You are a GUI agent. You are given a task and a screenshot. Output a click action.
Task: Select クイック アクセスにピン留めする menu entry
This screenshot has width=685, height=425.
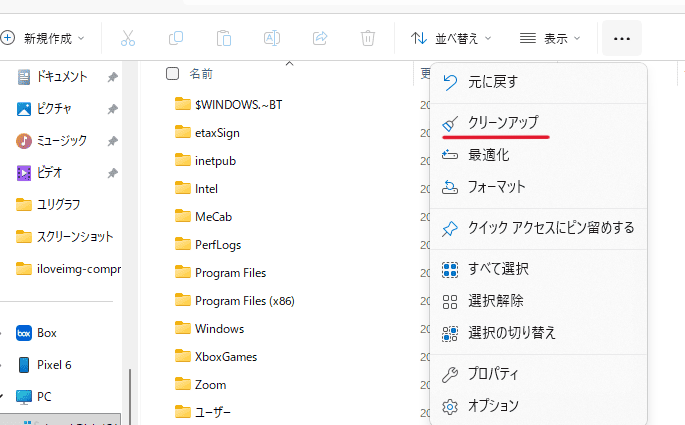(x=538, y=228)
